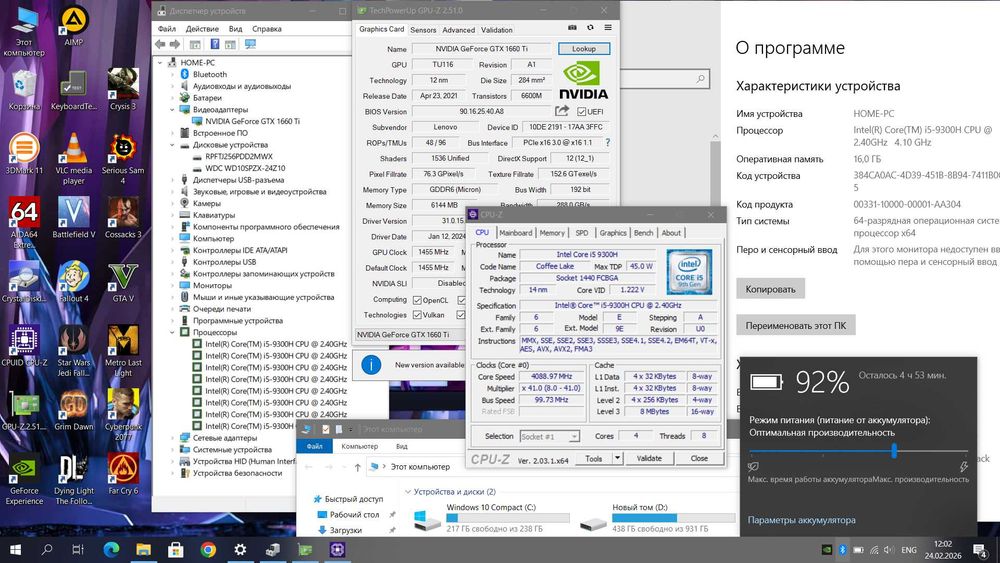Click the Close button in CPU-Z

pyautogui.click(x=699, y=458)
